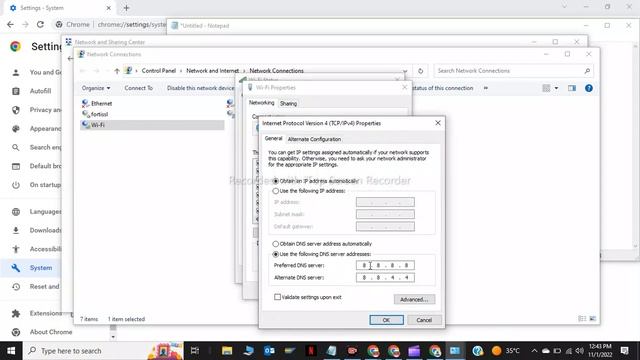Close the Settings - System tab
The height and width of the screenshot is (360, 640).
(109, 8)
